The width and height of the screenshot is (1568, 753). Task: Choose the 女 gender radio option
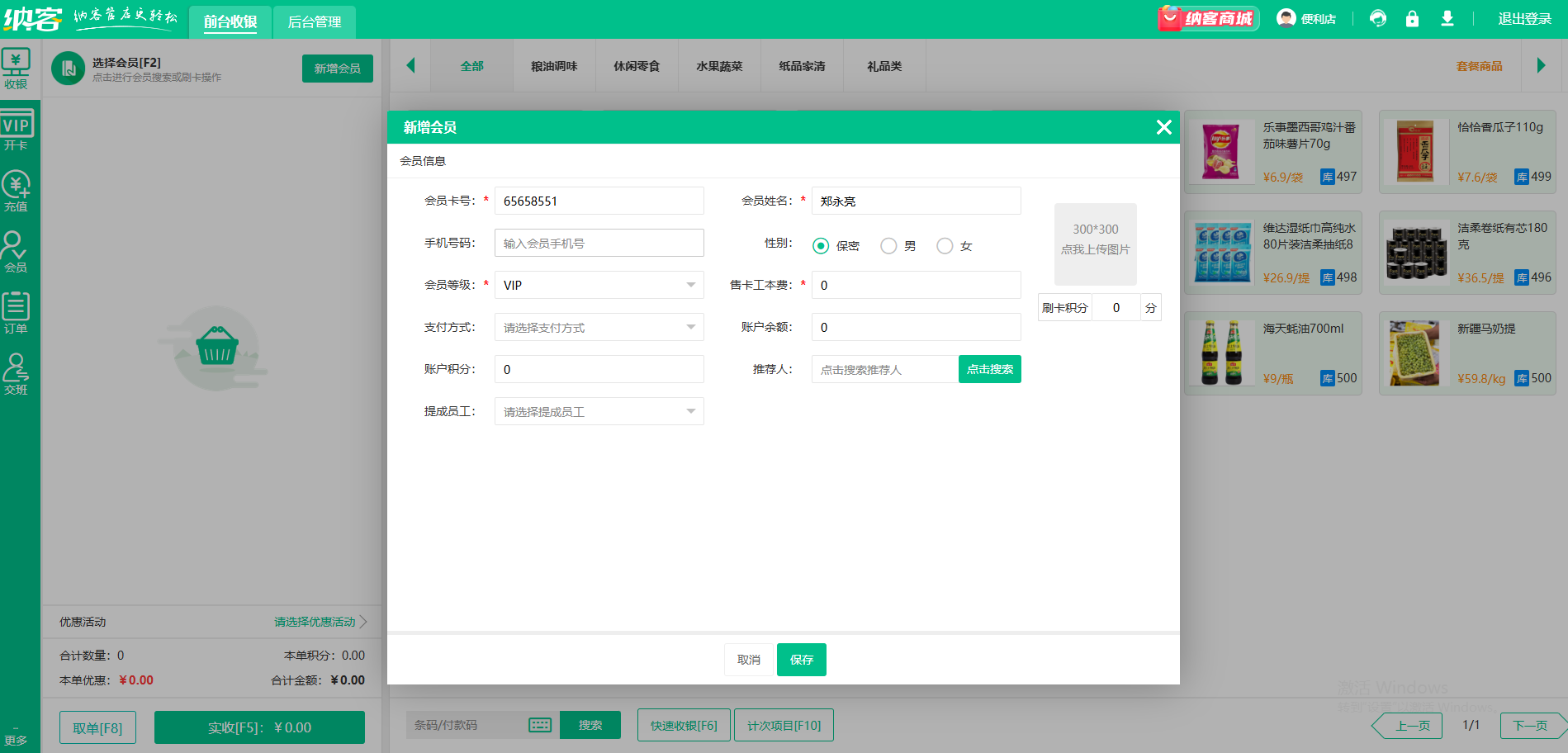coord(945,246)
